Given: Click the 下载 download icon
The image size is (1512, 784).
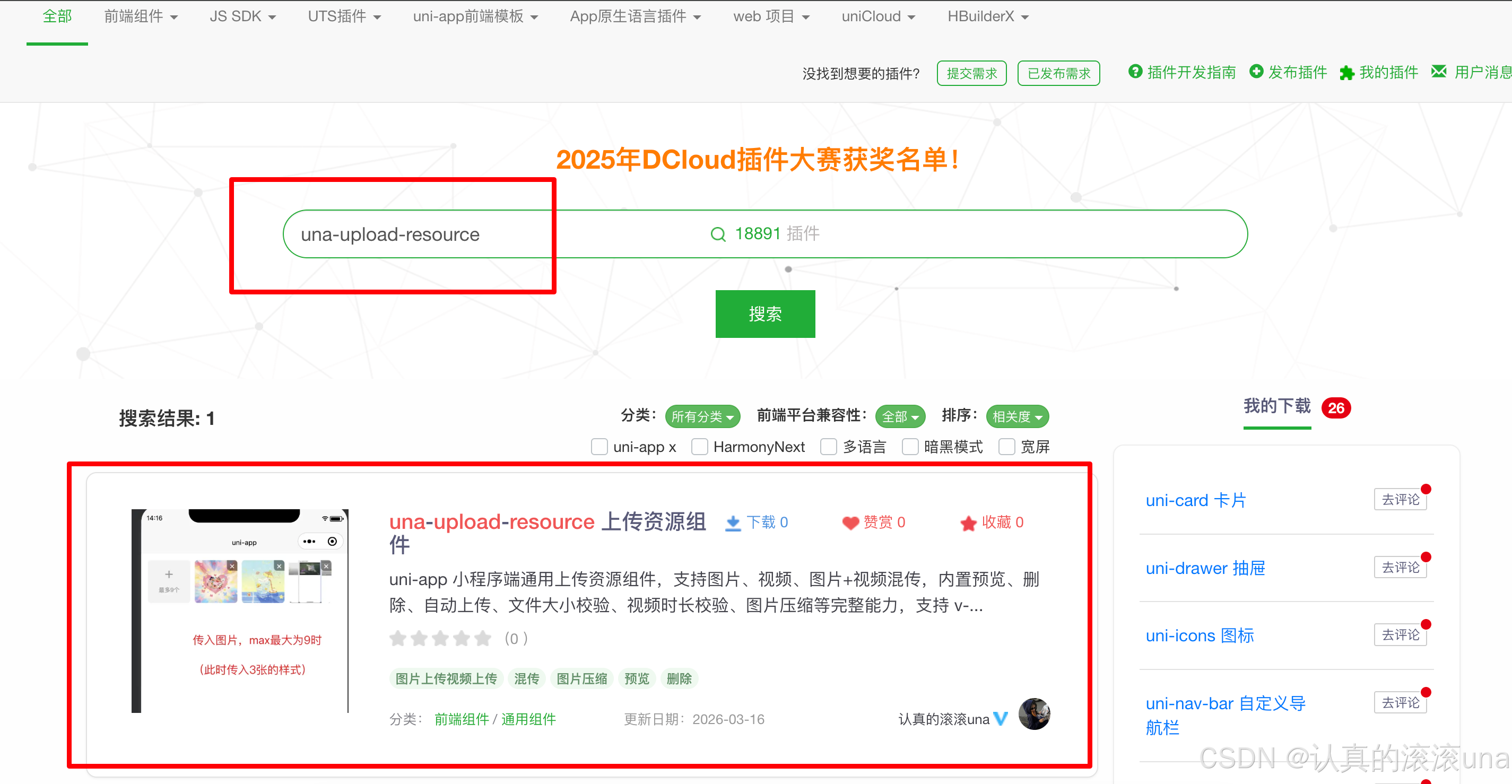Looking at the screenshot, I should (x=733, y=523).
